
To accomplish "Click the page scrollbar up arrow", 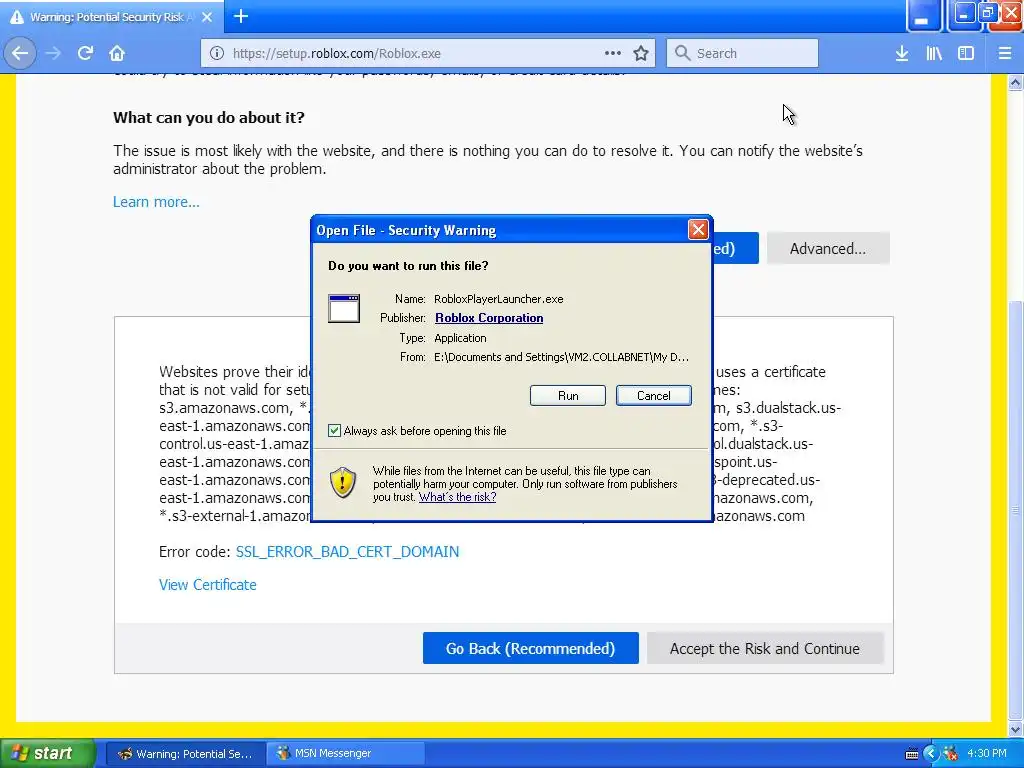I will pyautogui.click(x=1015, y=82).
